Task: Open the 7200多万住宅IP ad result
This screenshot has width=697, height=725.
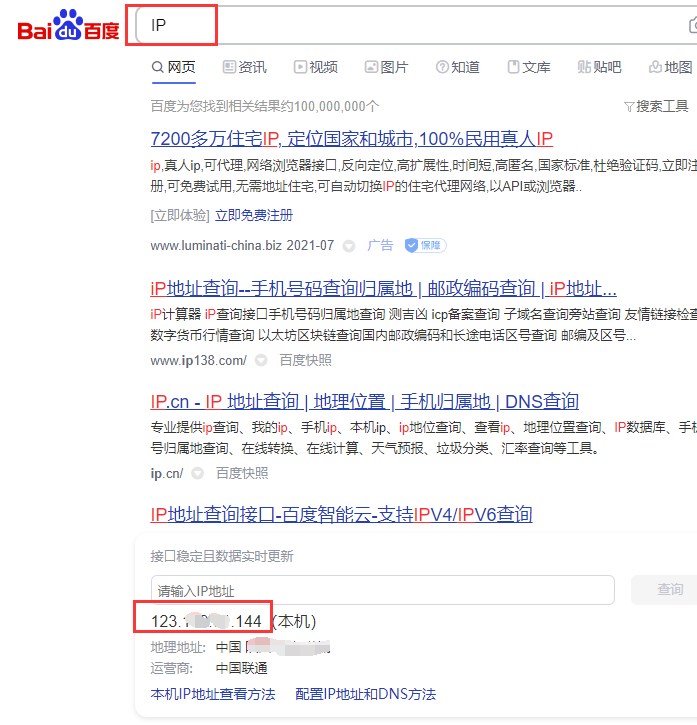Action: (352, 138)
